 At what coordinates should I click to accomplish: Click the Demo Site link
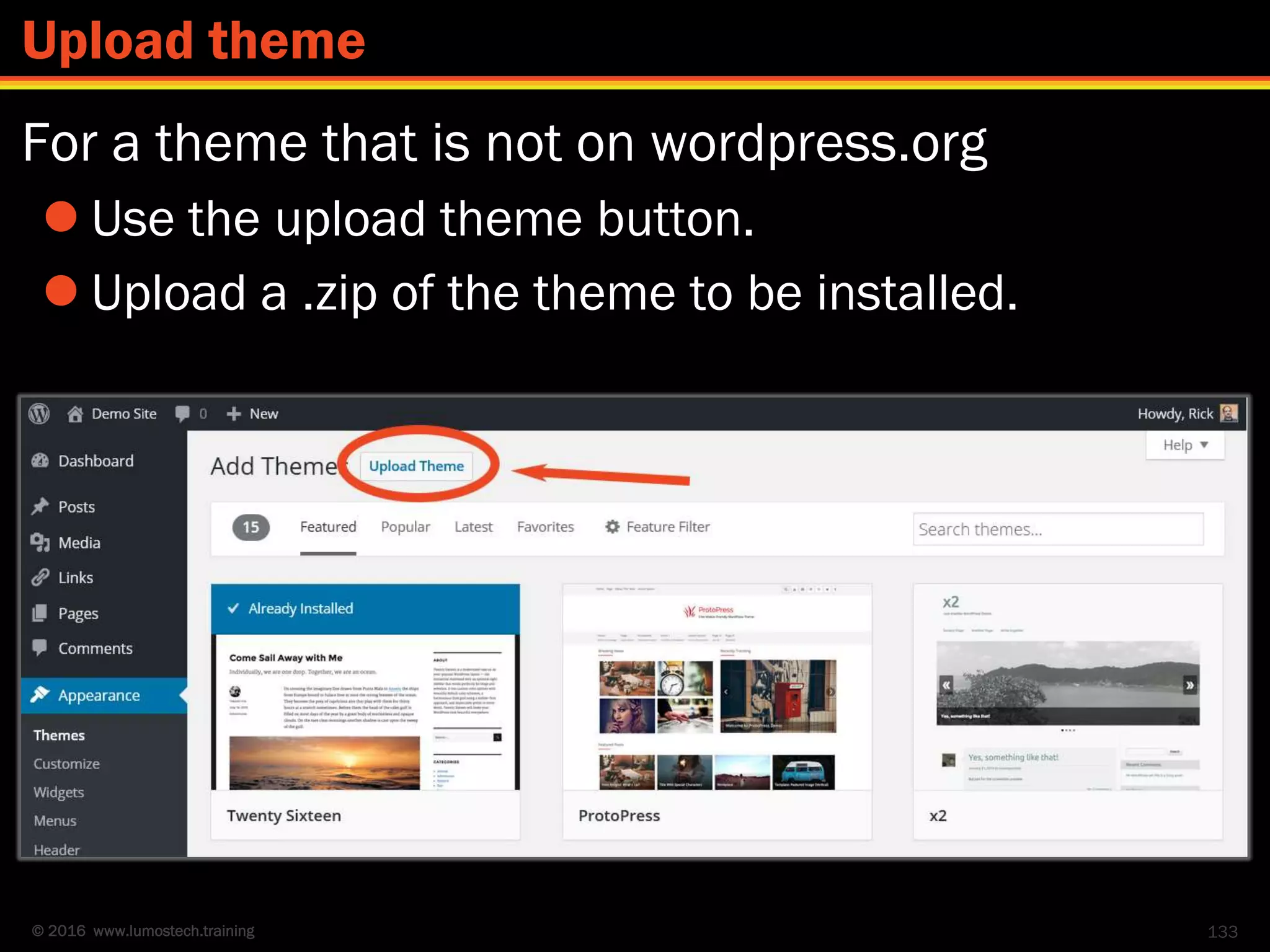coord(124,413)
